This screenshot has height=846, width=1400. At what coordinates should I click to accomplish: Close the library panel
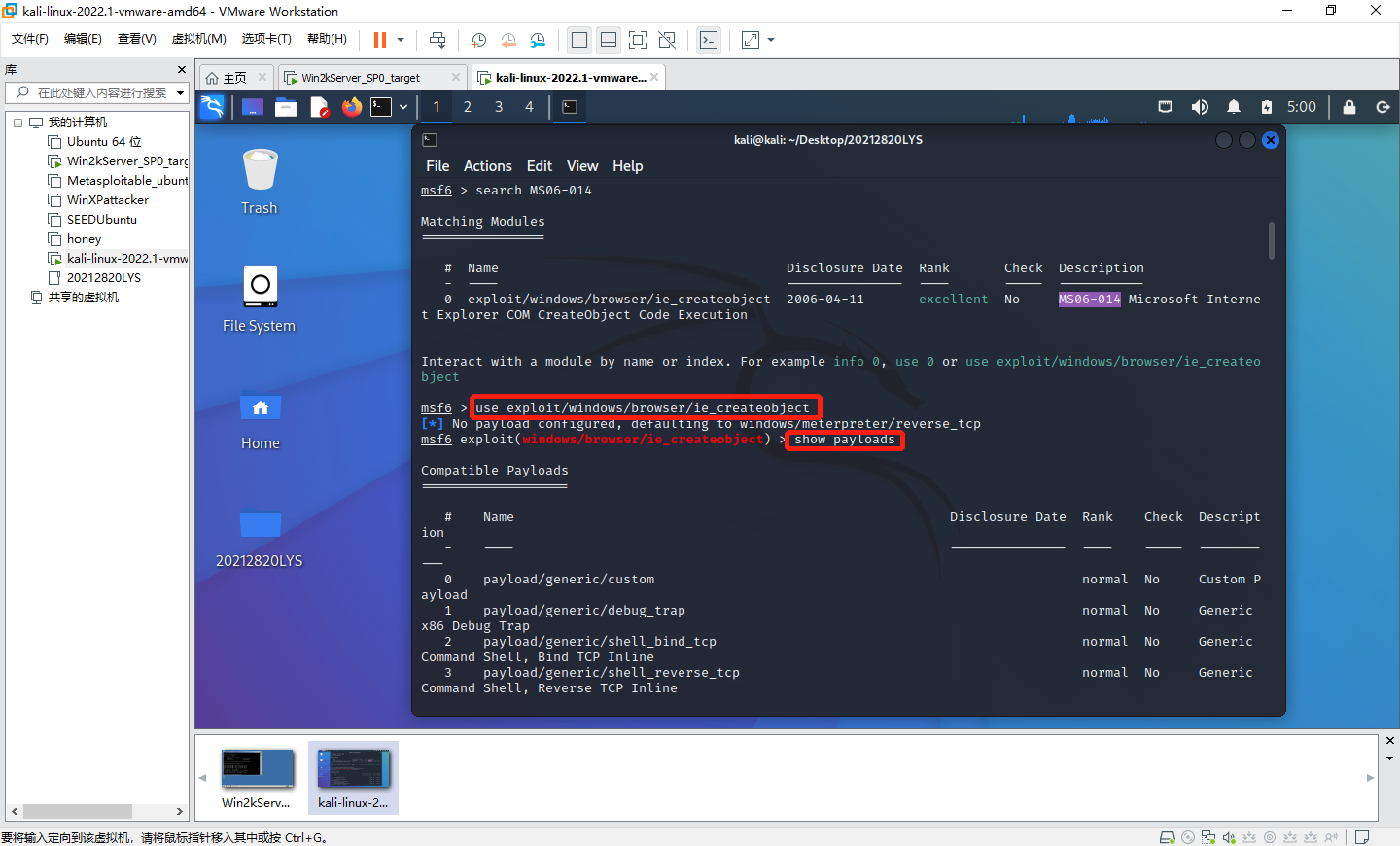pyautogui.click(x=182, y=70)
